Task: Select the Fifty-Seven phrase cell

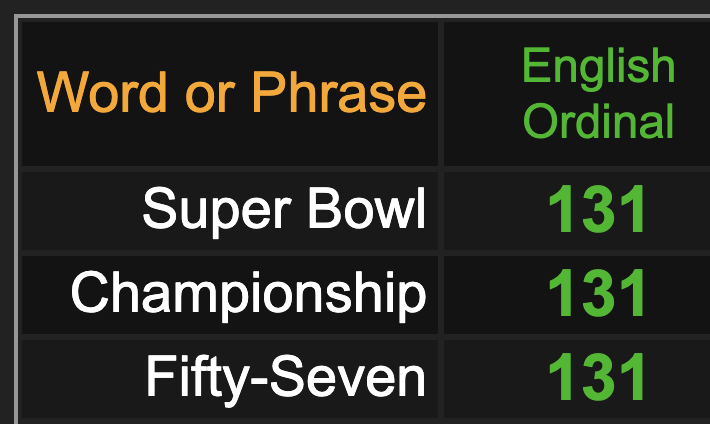Action: pos(230,379)
